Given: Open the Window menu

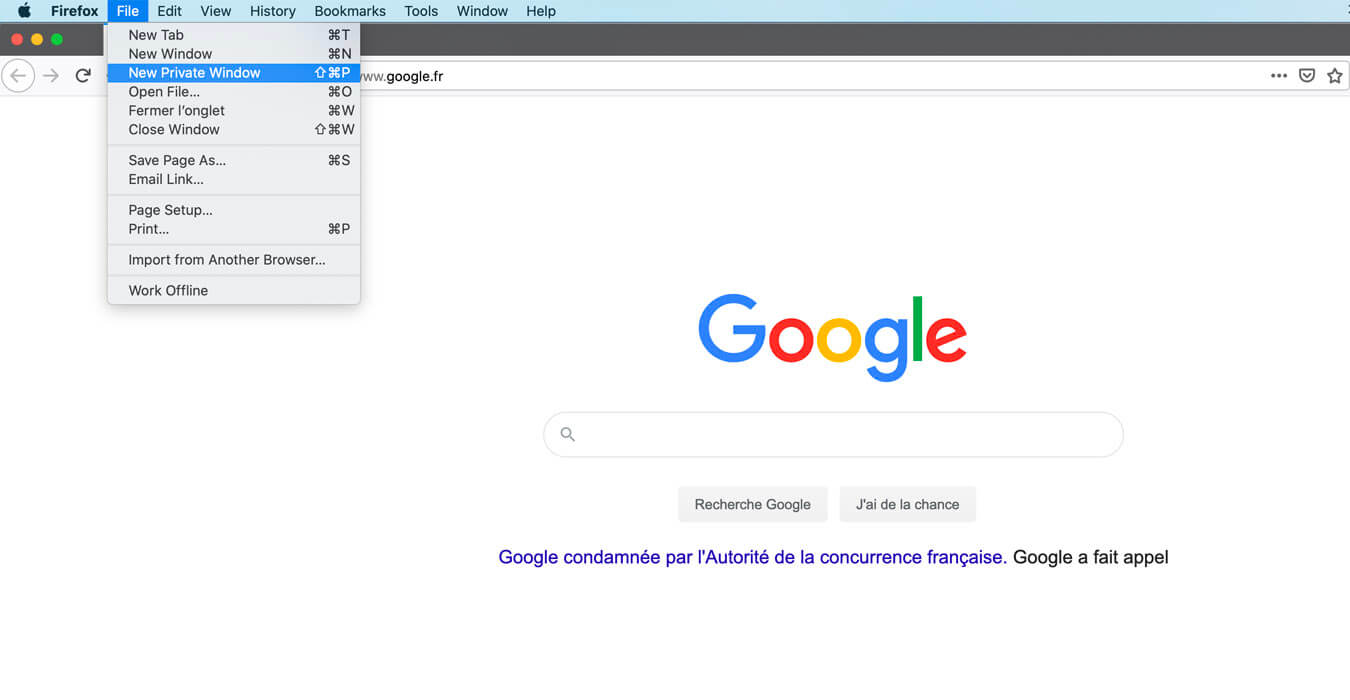Looking at the screenshot, I should coord(482,11).
